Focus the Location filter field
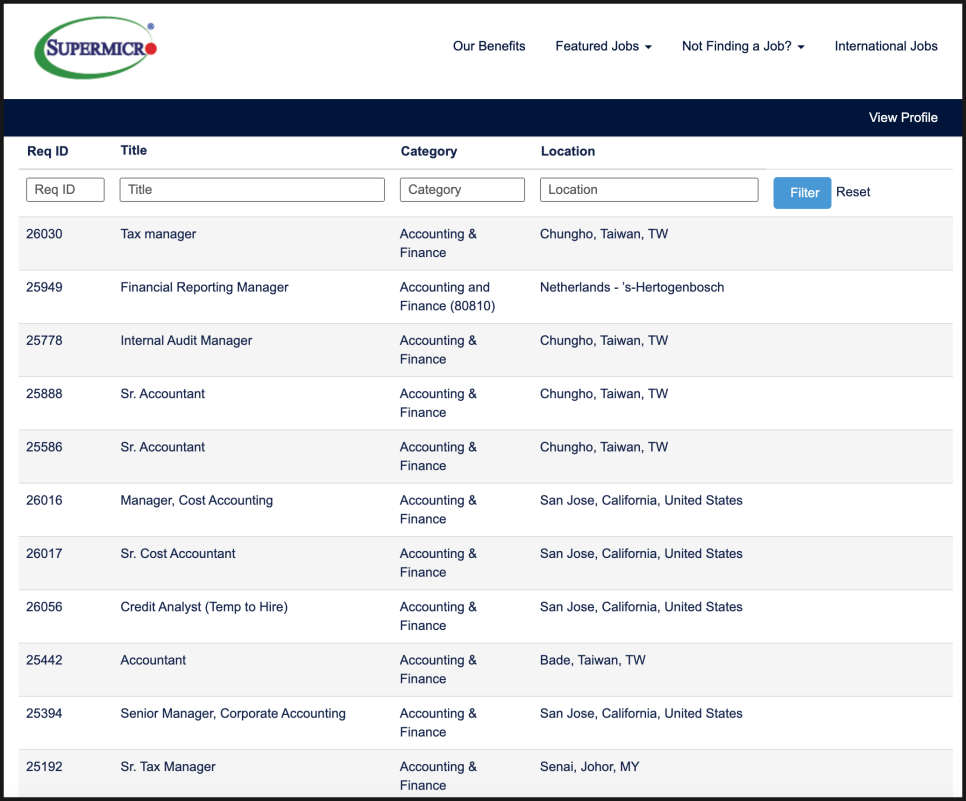Viewport: 966px width, 801px height. (x=649, y=190)
